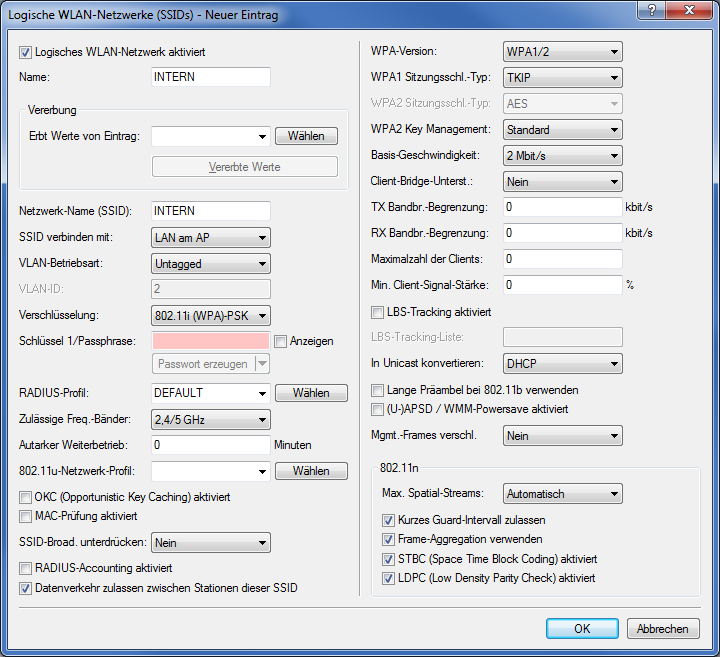Tick the 'OKC (Opportunistic Key Caching)' checkbox
The image size is (720, 657).
[26, 497]
